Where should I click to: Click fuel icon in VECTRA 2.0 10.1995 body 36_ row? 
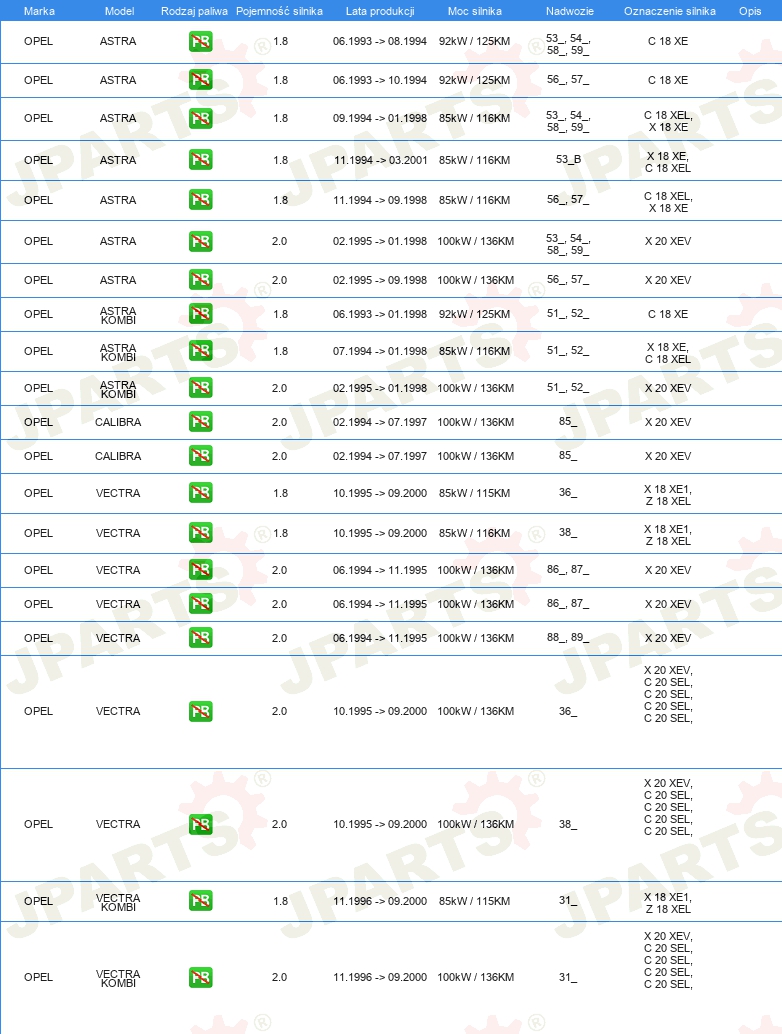pyautogui.click(x=200, y=712)
